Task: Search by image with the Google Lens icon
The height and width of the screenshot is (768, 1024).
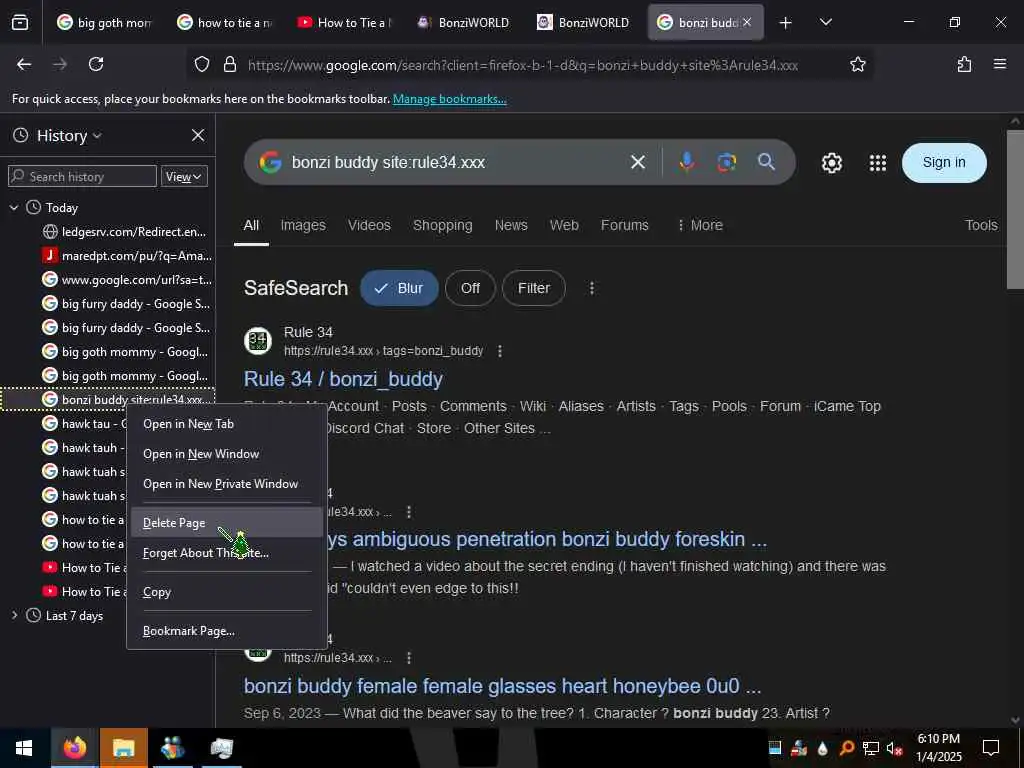Action: [x=726, y=162]
